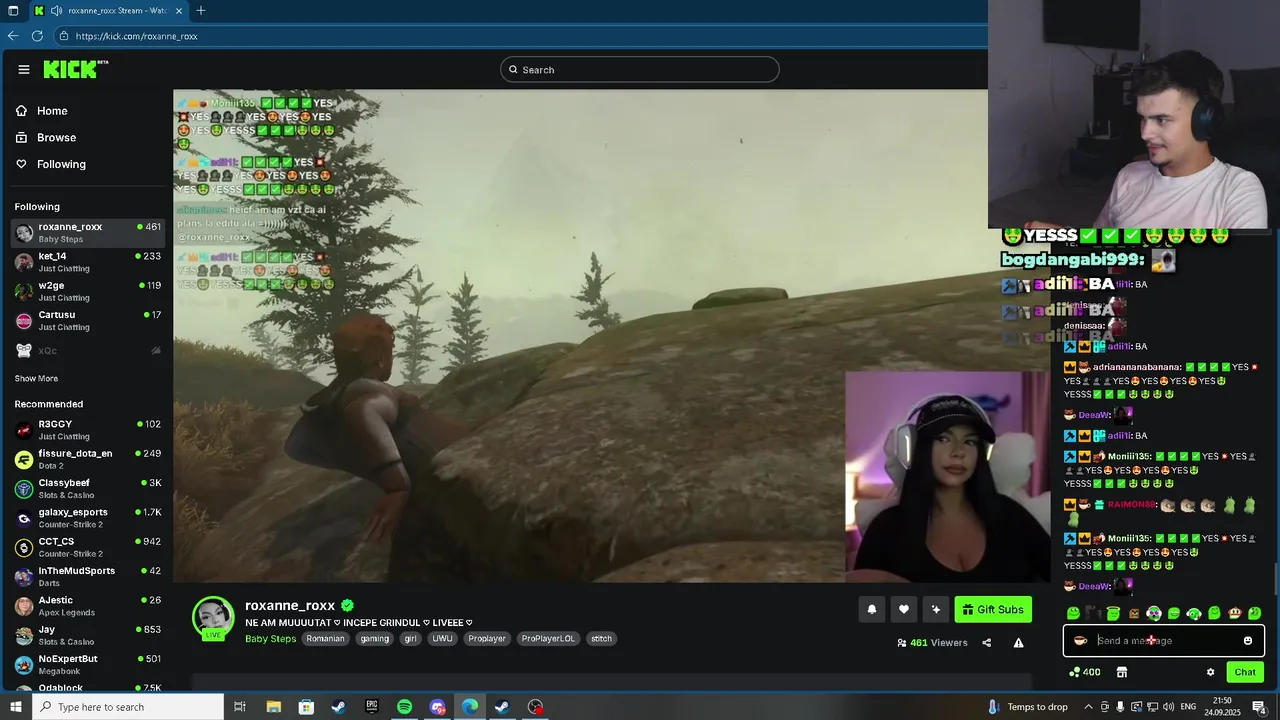Click the stitch tag
The height and width of the screenshot is (720, 1280).
click(601, 638)
